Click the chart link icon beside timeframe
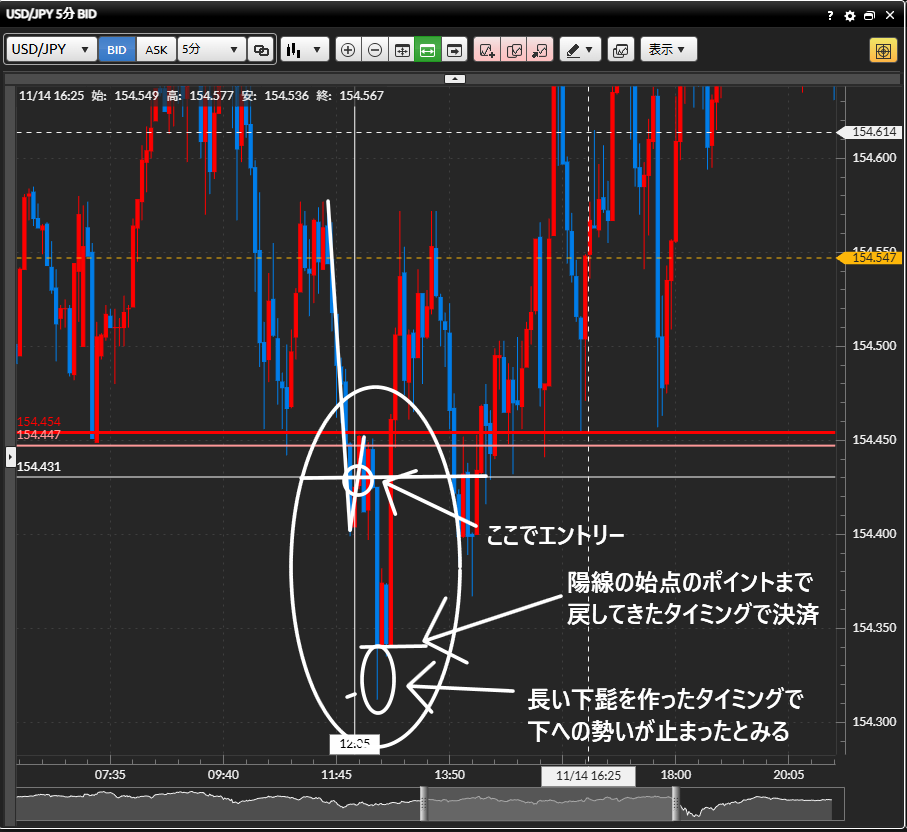The height and width of the screenshot is (832, 907). (261, 50)
